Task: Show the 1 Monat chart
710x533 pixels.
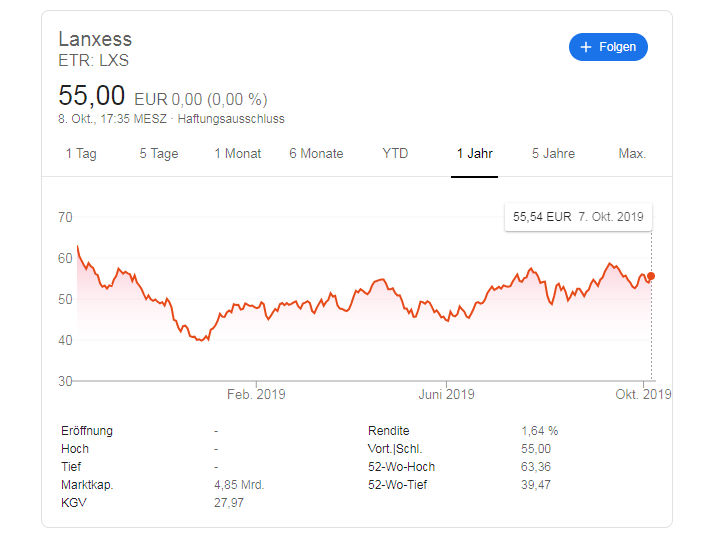Action: coord(238,154)
